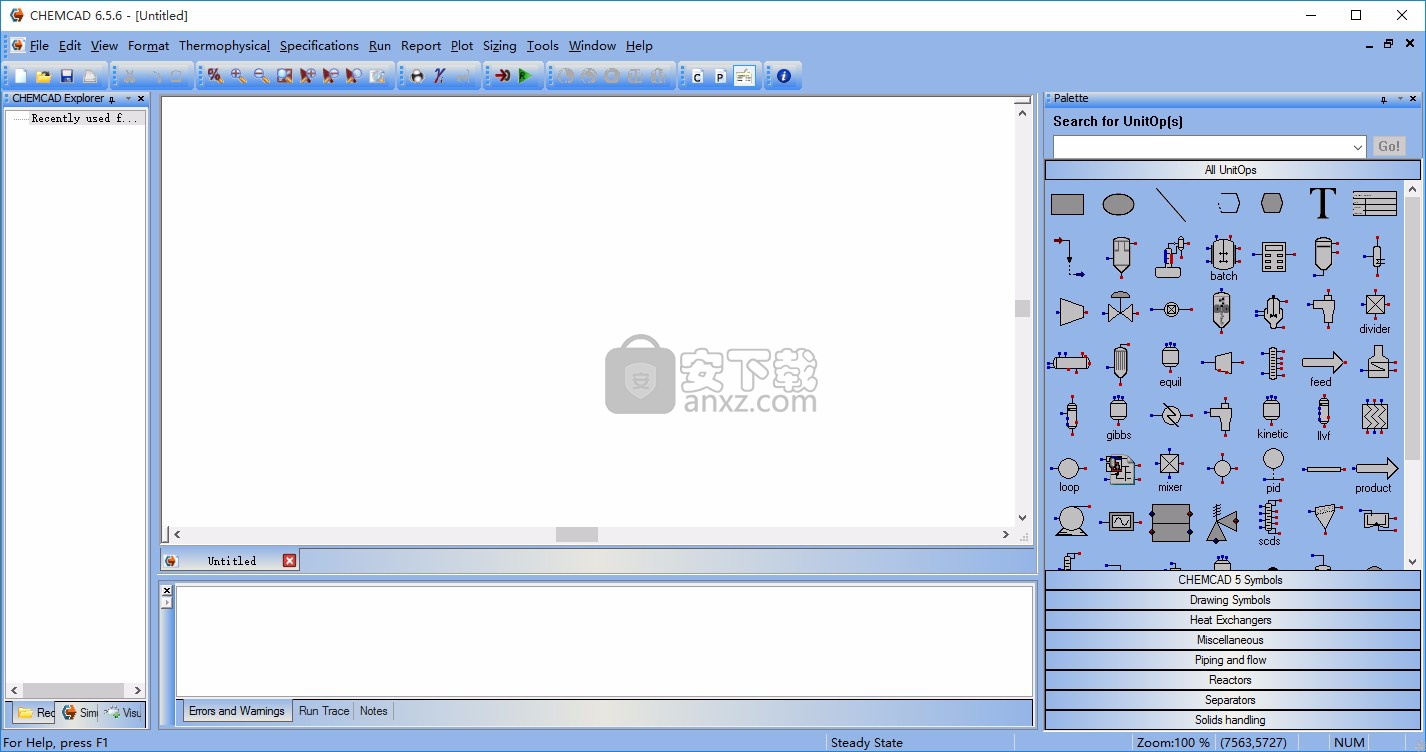
Task: Expand the Miscellaneous palette group
Action: coord(1232,640)
